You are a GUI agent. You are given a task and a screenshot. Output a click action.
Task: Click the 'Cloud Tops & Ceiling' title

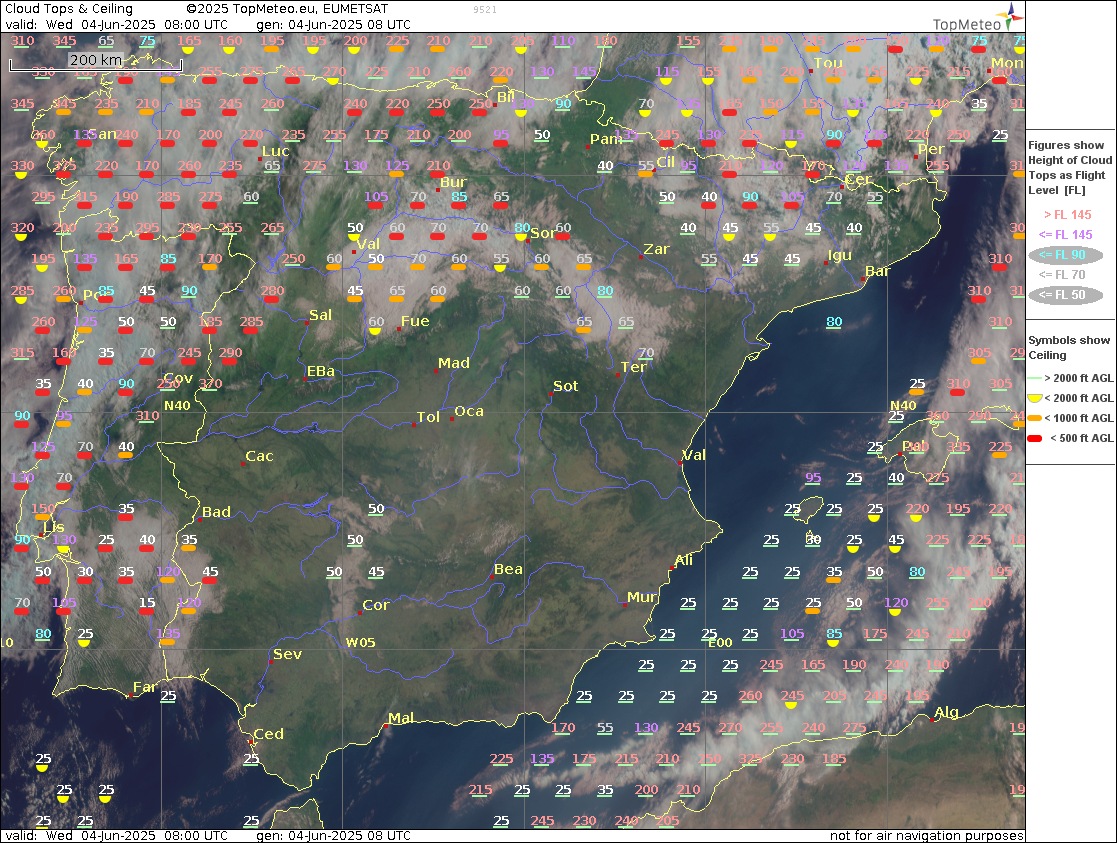point(68,9)
